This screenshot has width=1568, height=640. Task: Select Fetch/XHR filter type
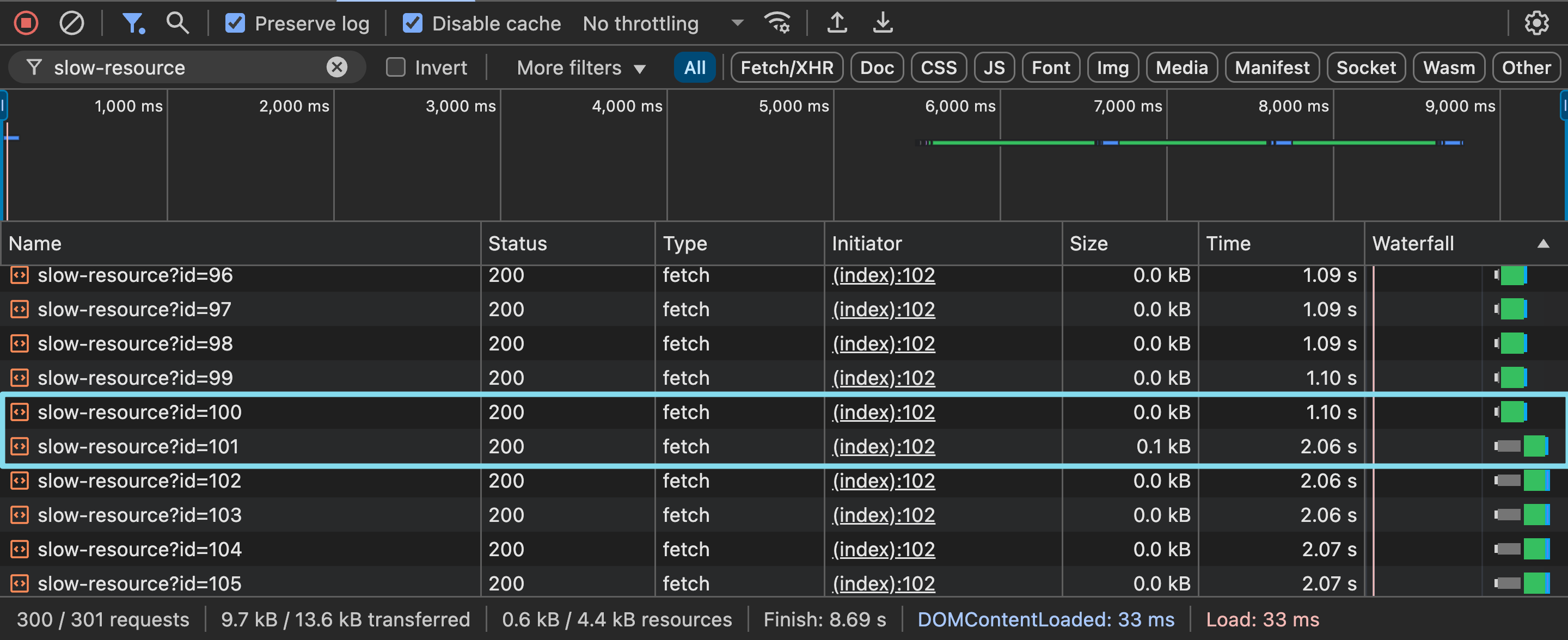[x=786, y=67]
